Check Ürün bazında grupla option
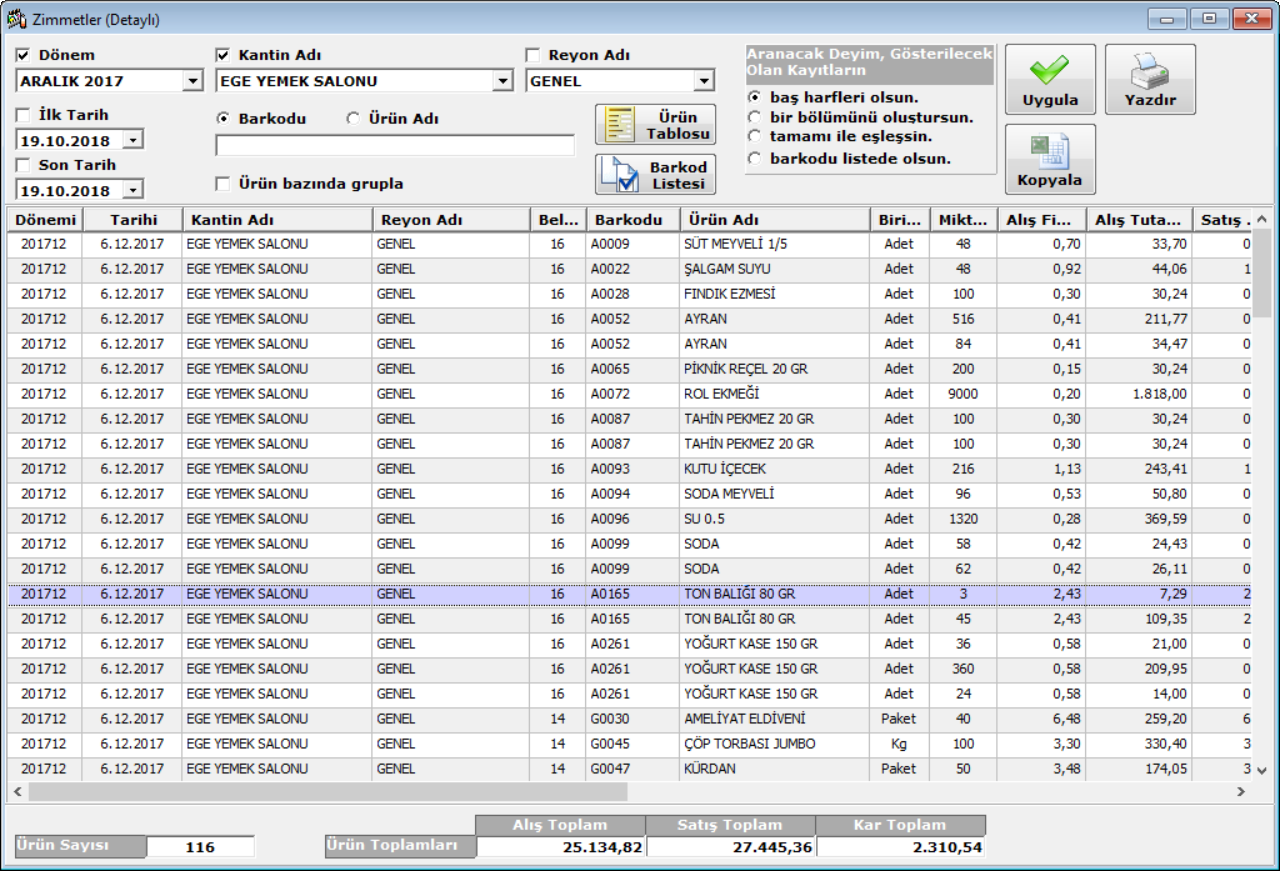The image size is (1280, 871). 224,183
